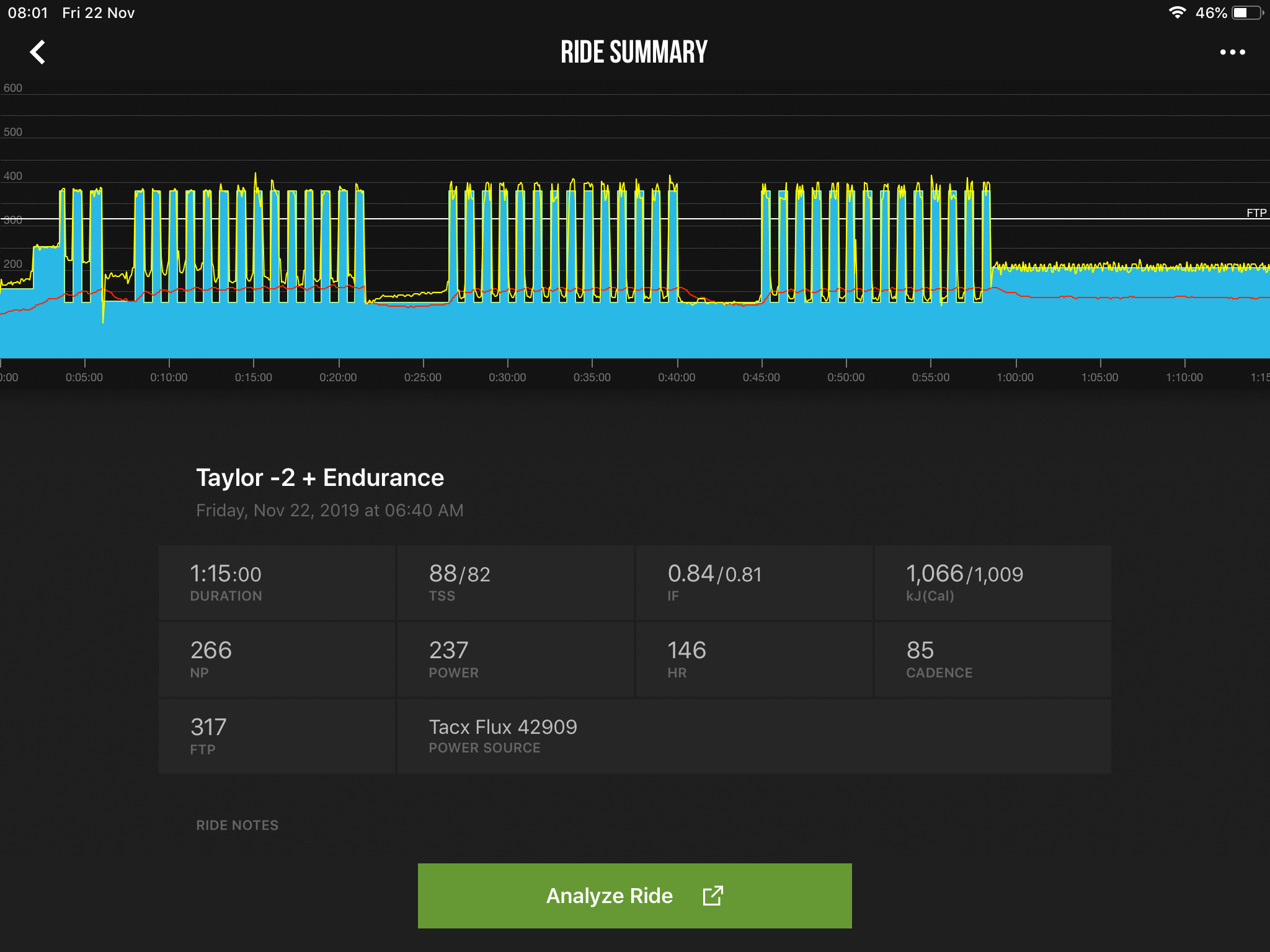Tap the Wi-Fi status icon
This screenshot has height=952, width=1270.
1176,13
